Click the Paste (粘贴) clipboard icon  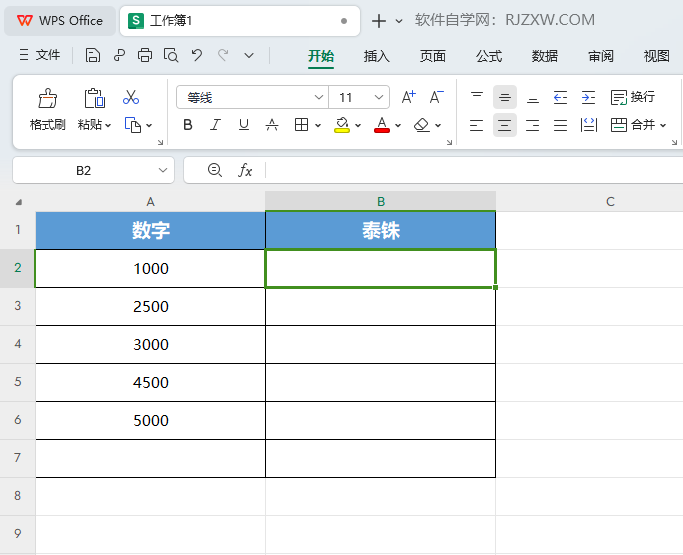[94, 98]
